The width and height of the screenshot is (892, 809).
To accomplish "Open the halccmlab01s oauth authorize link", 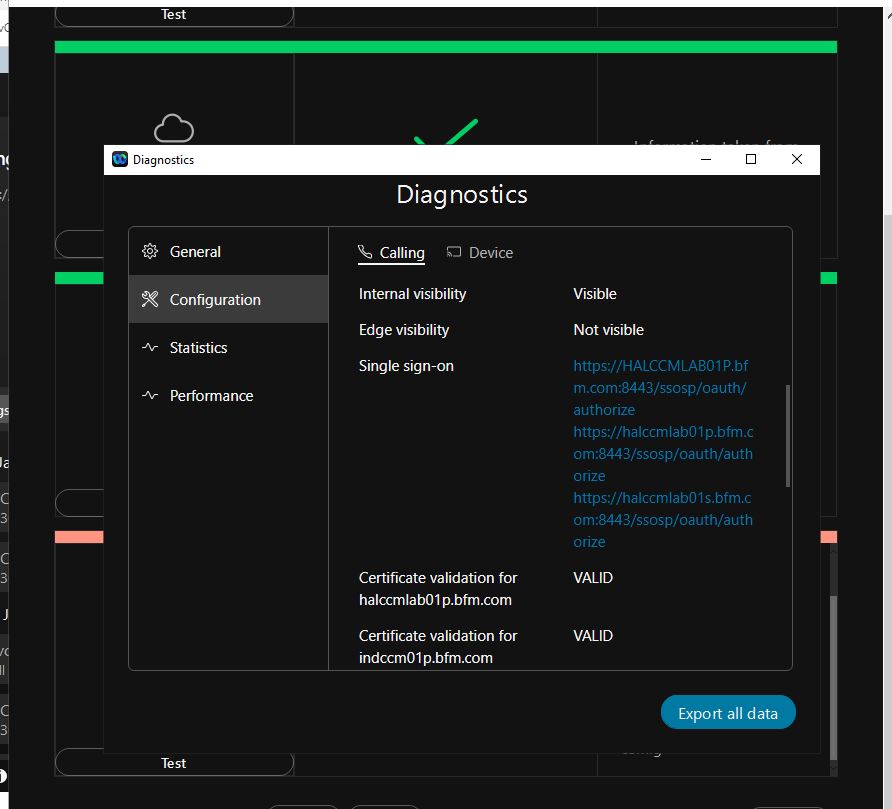I will tap(662, 519).
